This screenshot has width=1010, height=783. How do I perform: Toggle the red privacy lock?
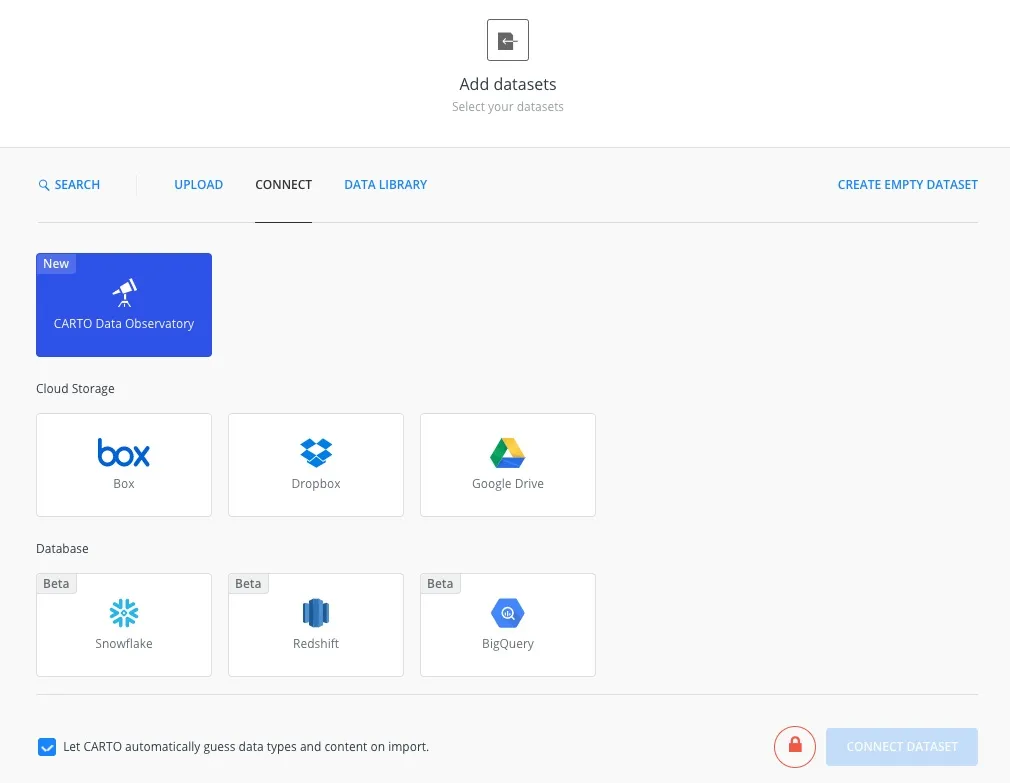click(794, 746)
